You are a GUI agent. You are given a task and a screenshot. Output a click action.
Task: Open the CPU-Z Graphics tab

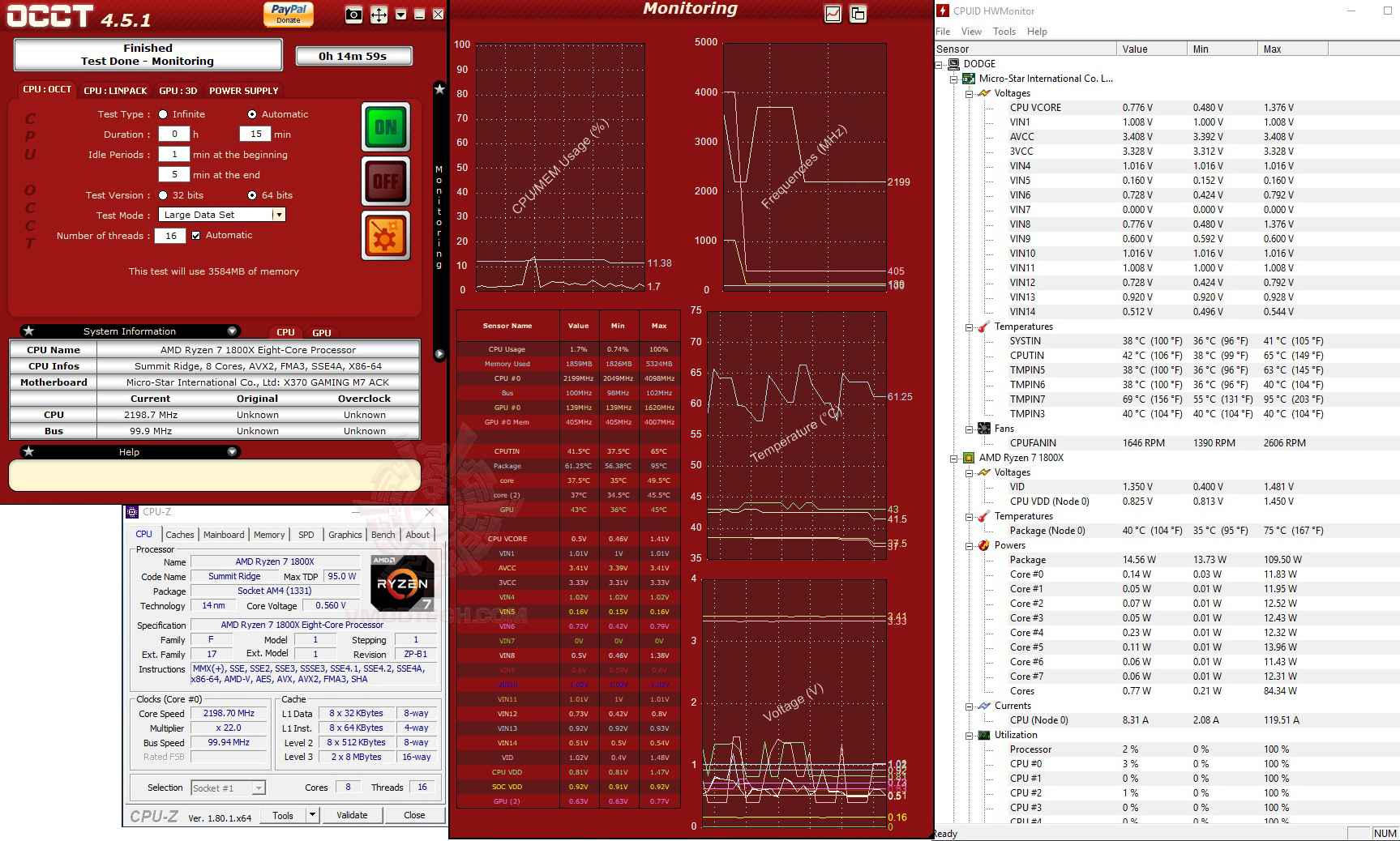click(x=345, y=535)
